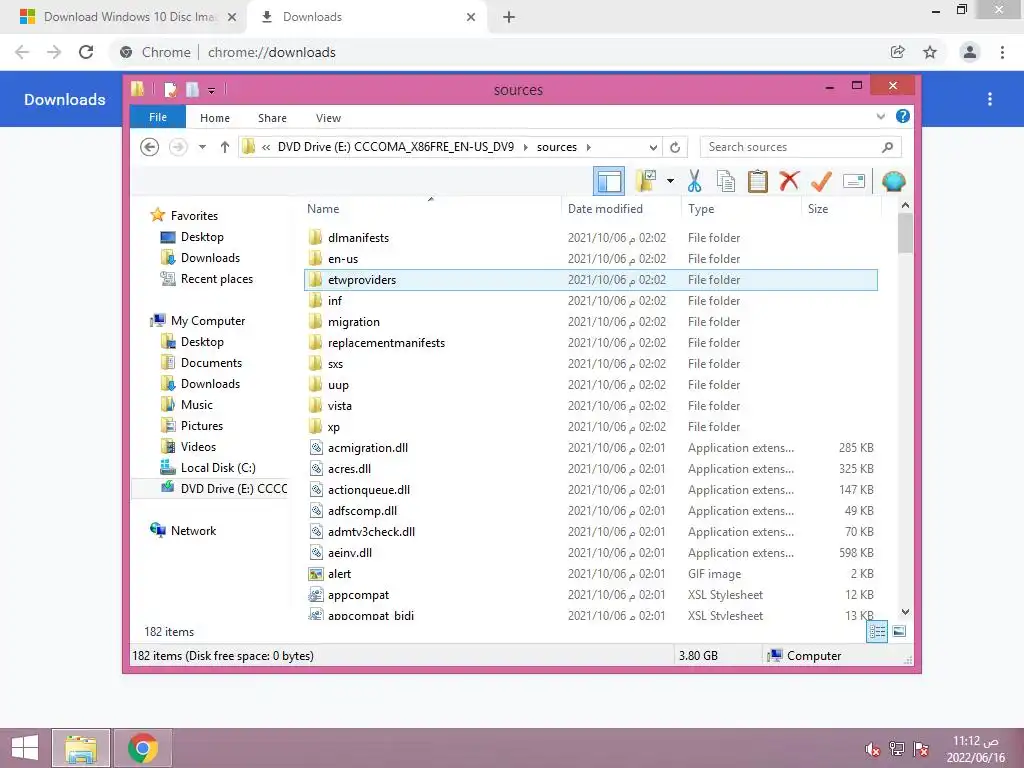Image resolution: width=1024 pixels, height=768 pixels.
Task: Click the Properties quick access icon in title bar
Action: pos(170,89)
